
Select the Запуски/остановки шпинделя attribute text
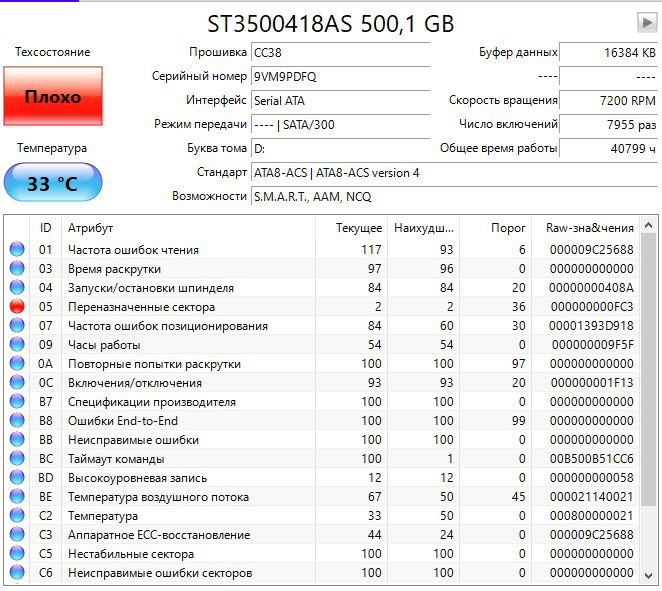(151, 288)
